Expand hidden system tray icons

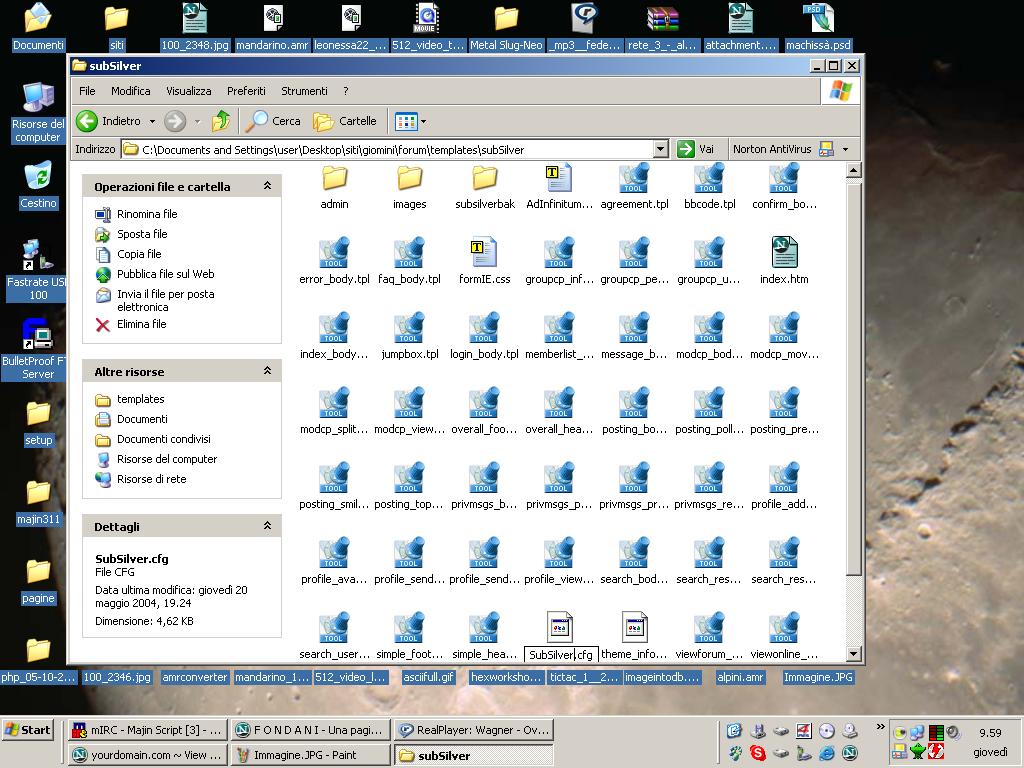tap(880, 726)
